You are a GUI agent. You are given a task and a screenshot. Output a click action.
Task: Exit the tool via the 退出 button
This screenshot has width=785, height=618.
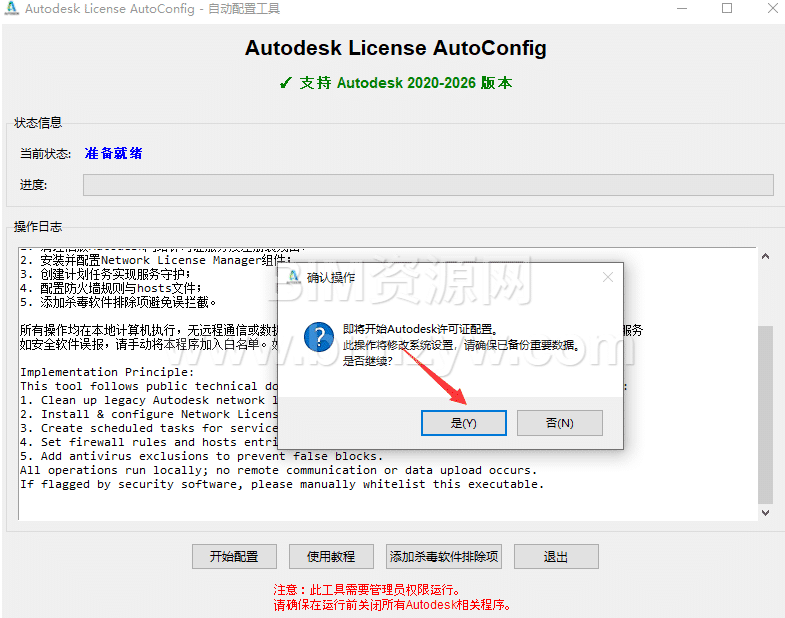[x=555, y=557]
